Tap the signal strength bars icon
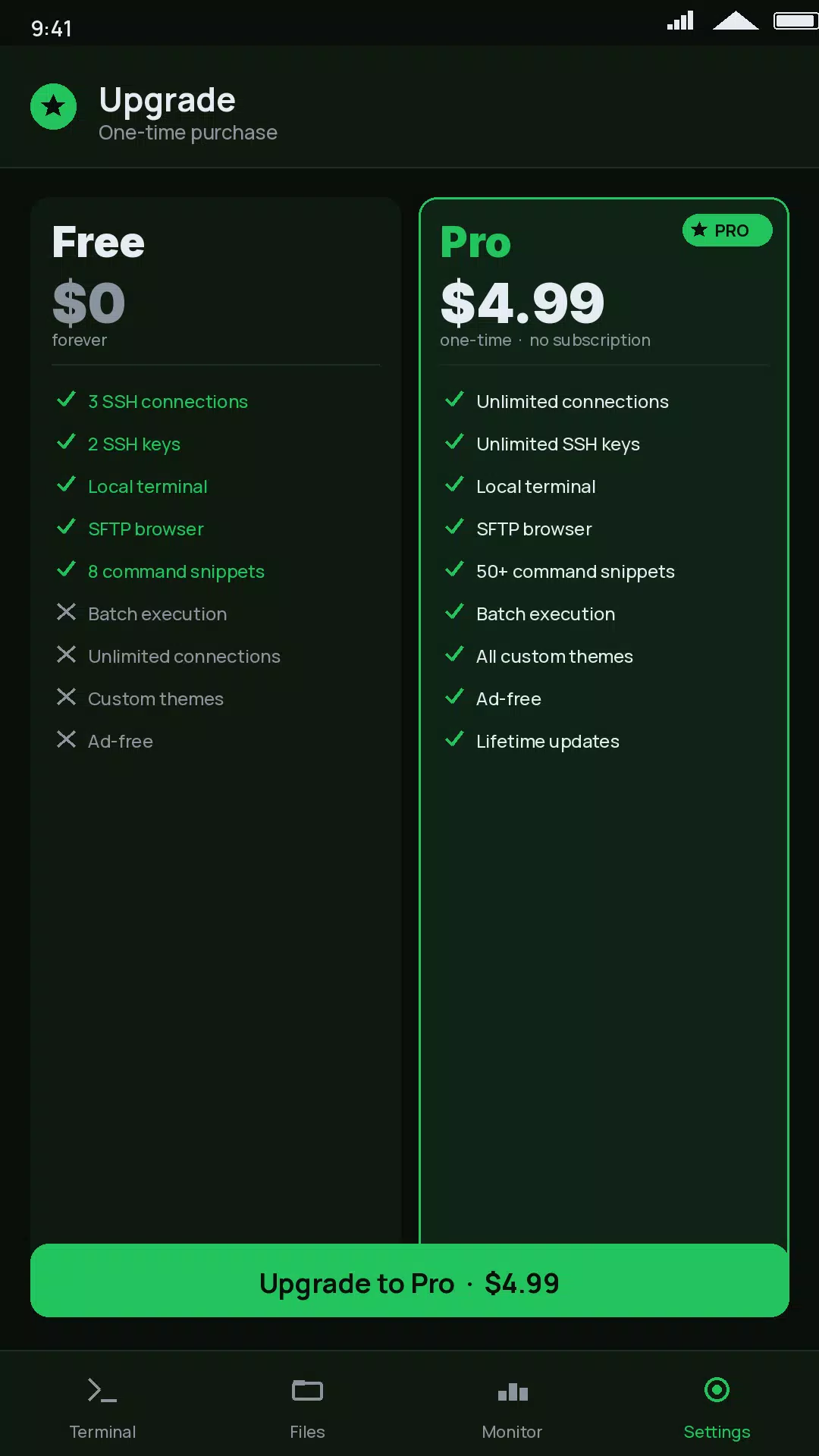The image size is (819, 1456). (x=680, y=20)
